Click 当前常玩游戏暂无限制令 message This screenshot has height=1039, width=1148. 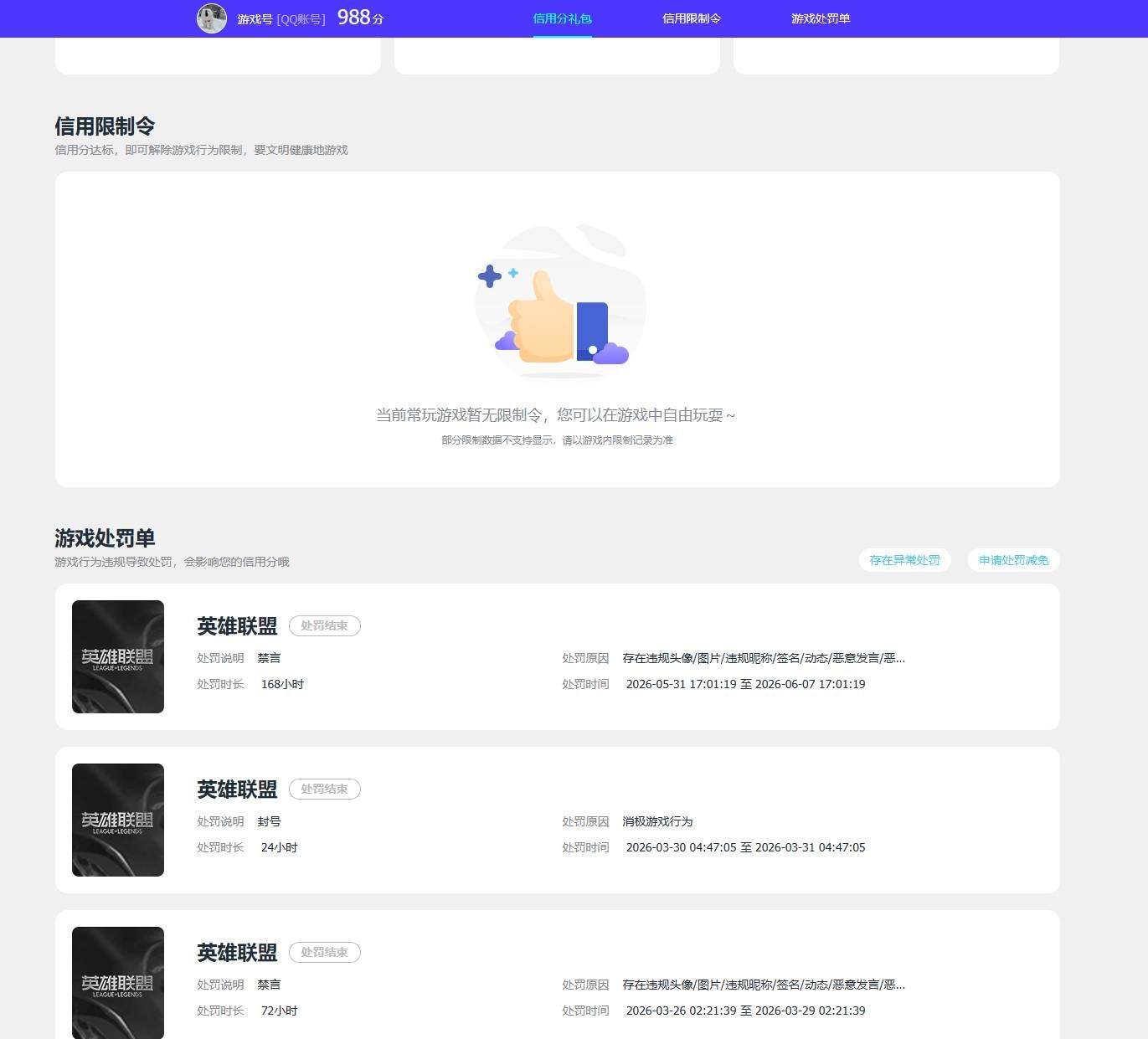[556, 415]
